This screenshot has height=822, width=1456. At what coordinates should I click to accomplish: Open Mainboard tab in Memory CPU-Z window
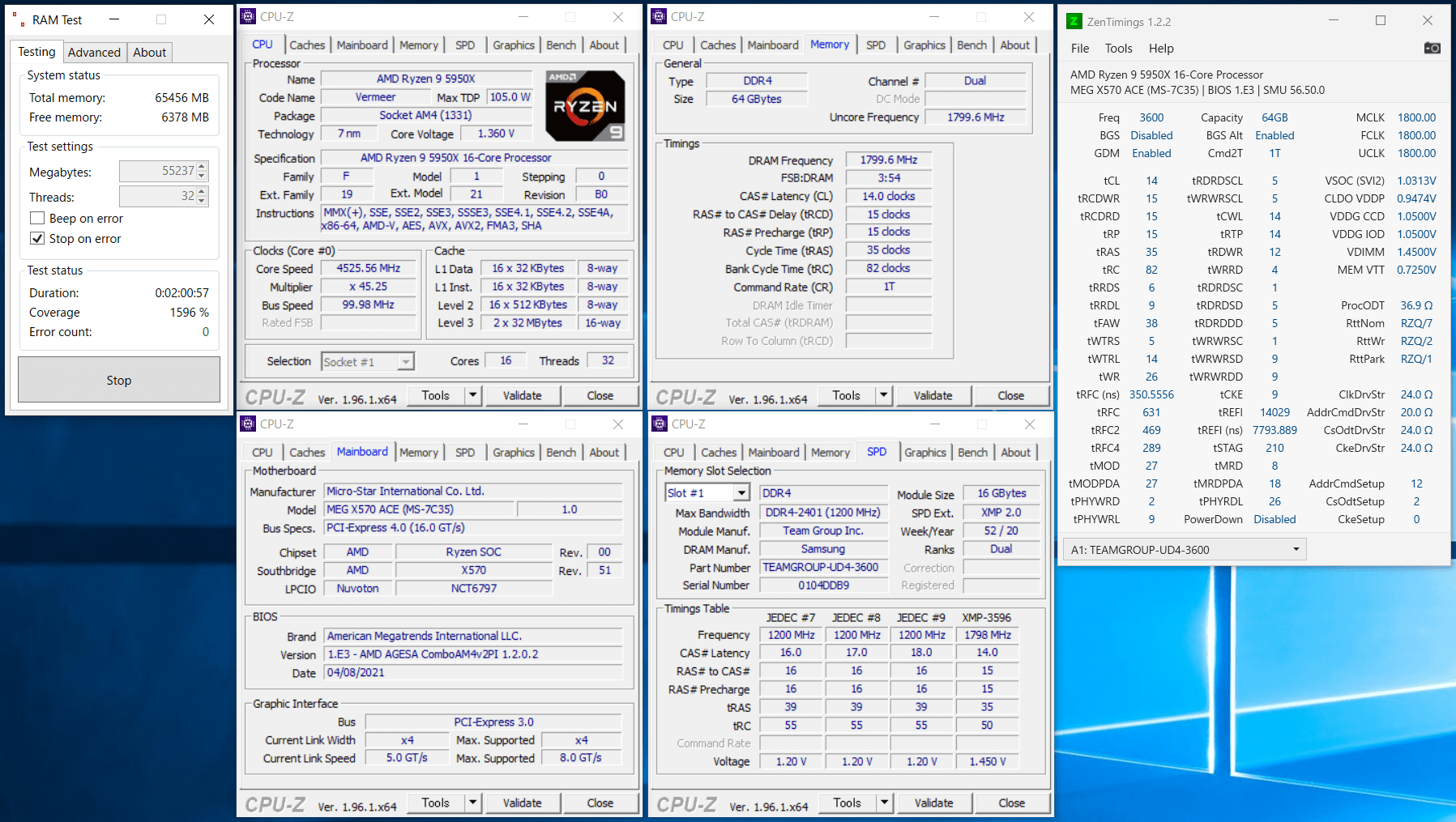click(x=773, y=45)
